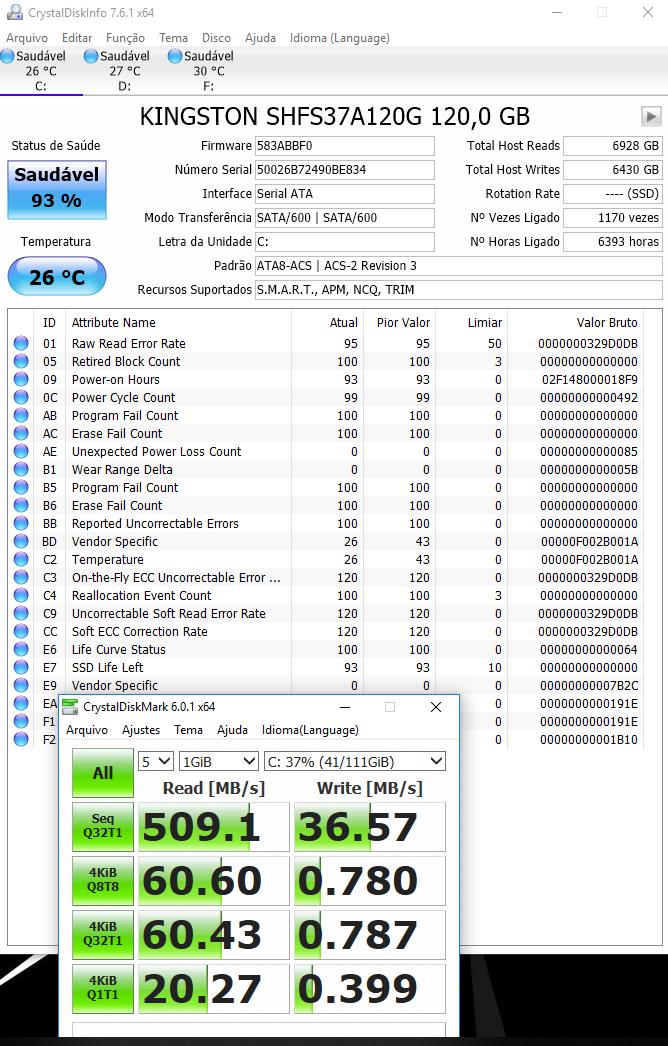
Task: Open the test count dropdown showing 5
Action: click(155, 762)
